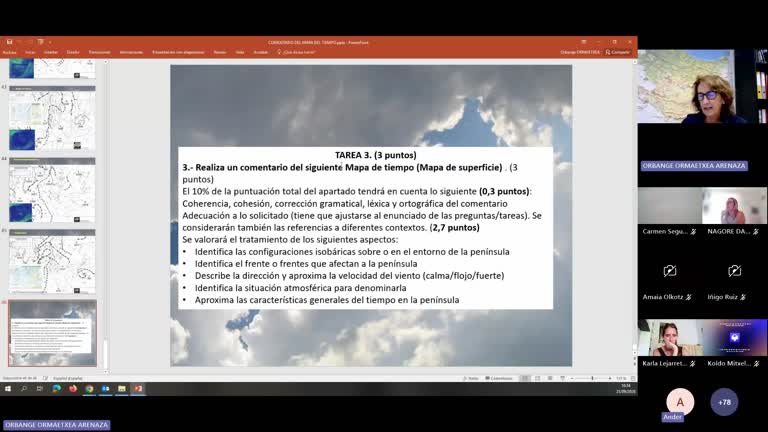Click the Ander participant avatar 'A'

tap(680, 402)
